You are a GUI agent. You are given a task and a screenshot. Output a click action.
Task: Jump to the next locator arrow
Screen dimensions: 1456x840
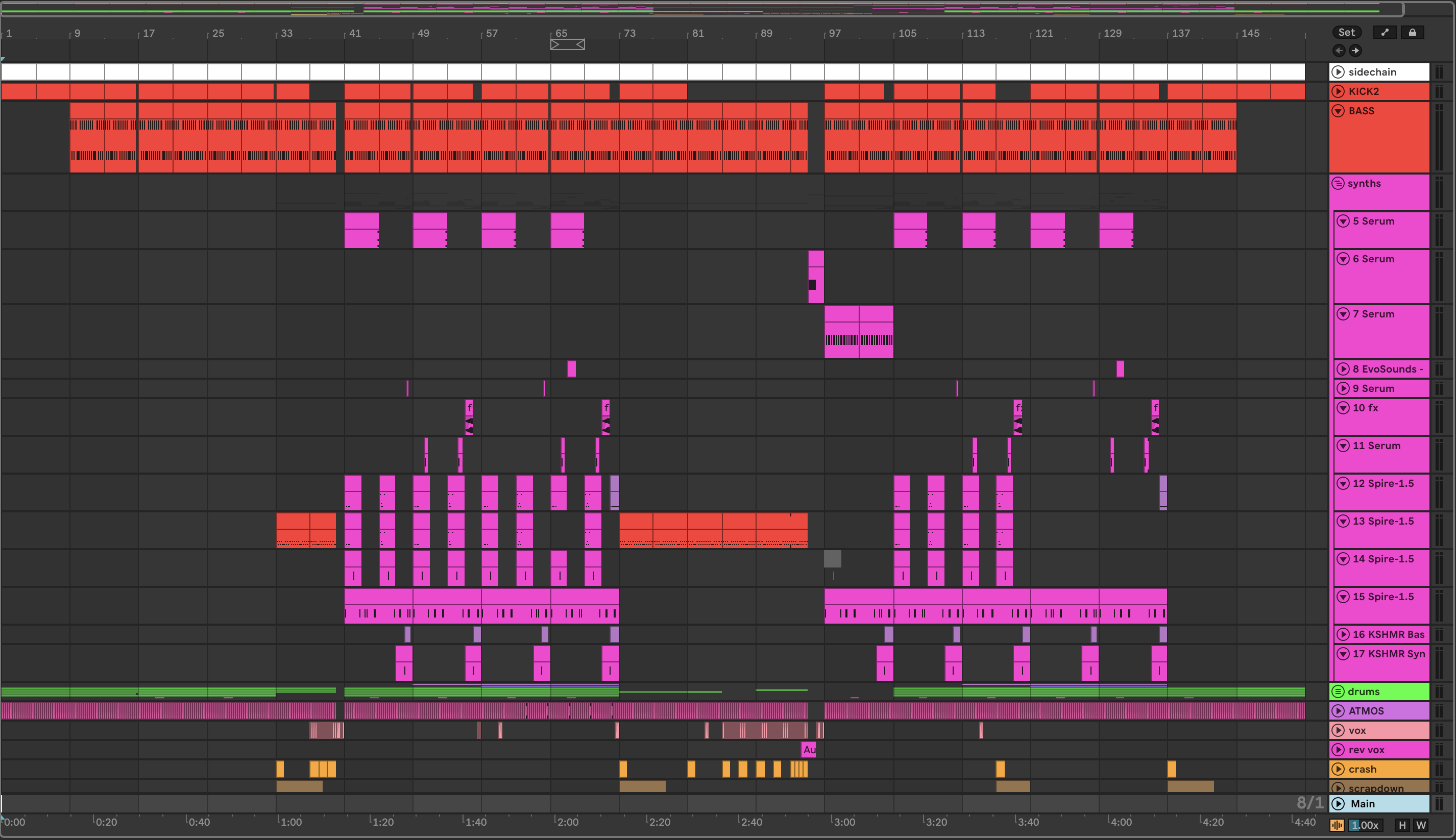(x=1355, y=50)
